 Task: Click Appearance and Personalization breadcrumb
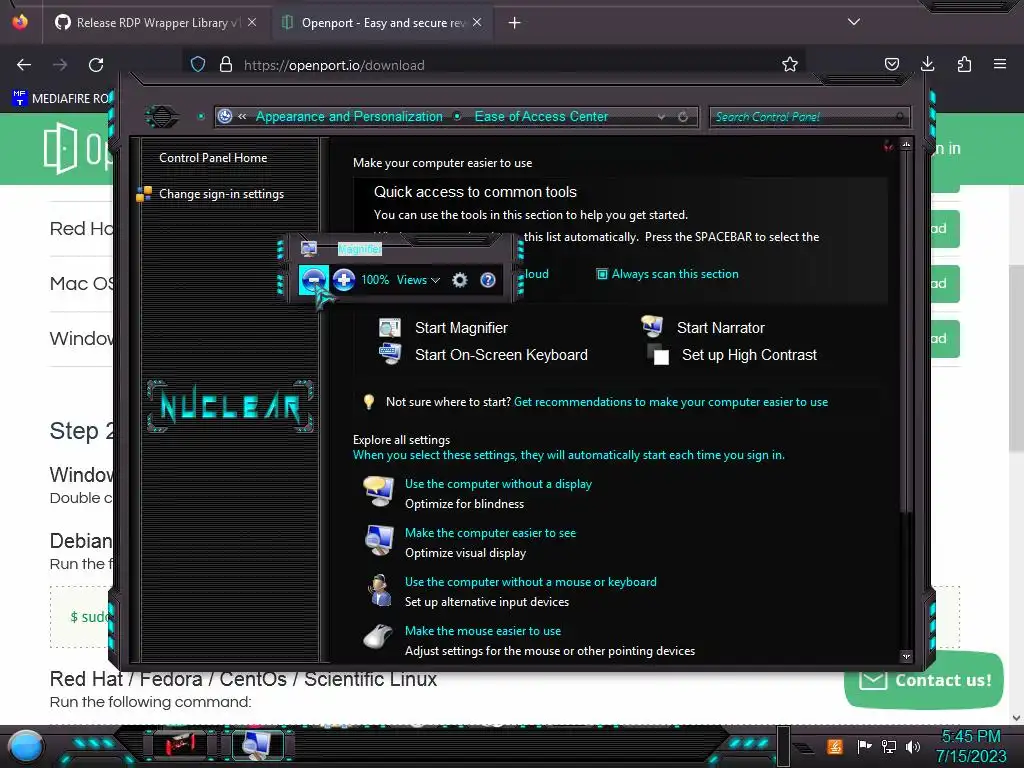pyautogui.click(x=349, y=117)
